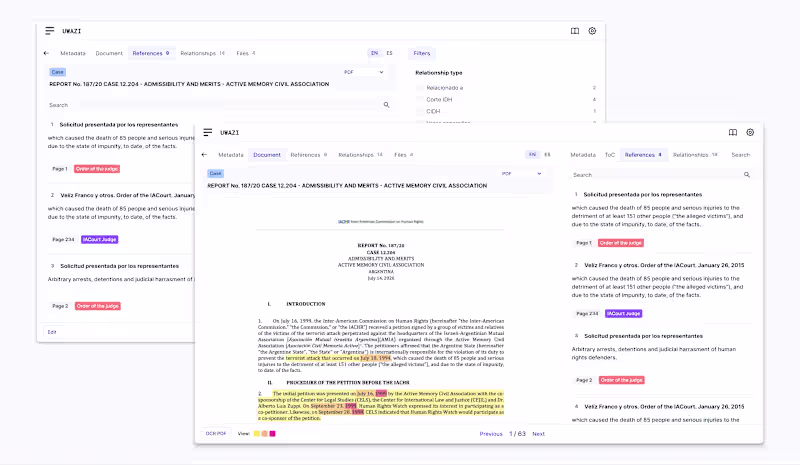This screenshot has height=465, width=800.
Task: Expand the PDF dropdown in the front window
Action: coord(521,174)
